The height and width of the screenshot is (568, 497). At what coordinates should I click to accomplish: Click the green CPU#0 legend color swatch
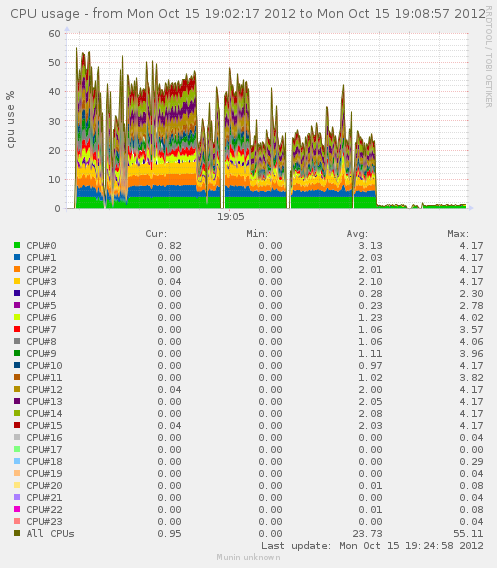[17, 245]
